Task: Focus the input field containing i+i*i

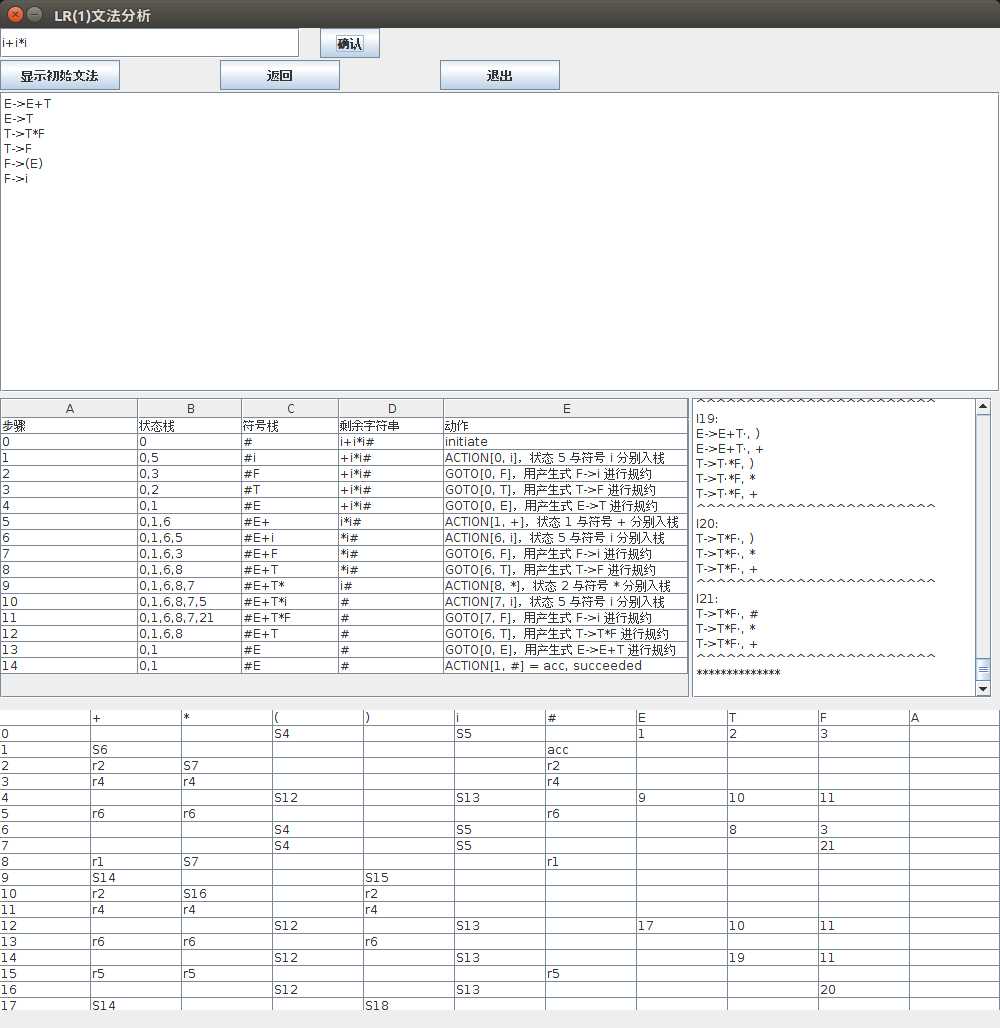Action: (150, 43)
